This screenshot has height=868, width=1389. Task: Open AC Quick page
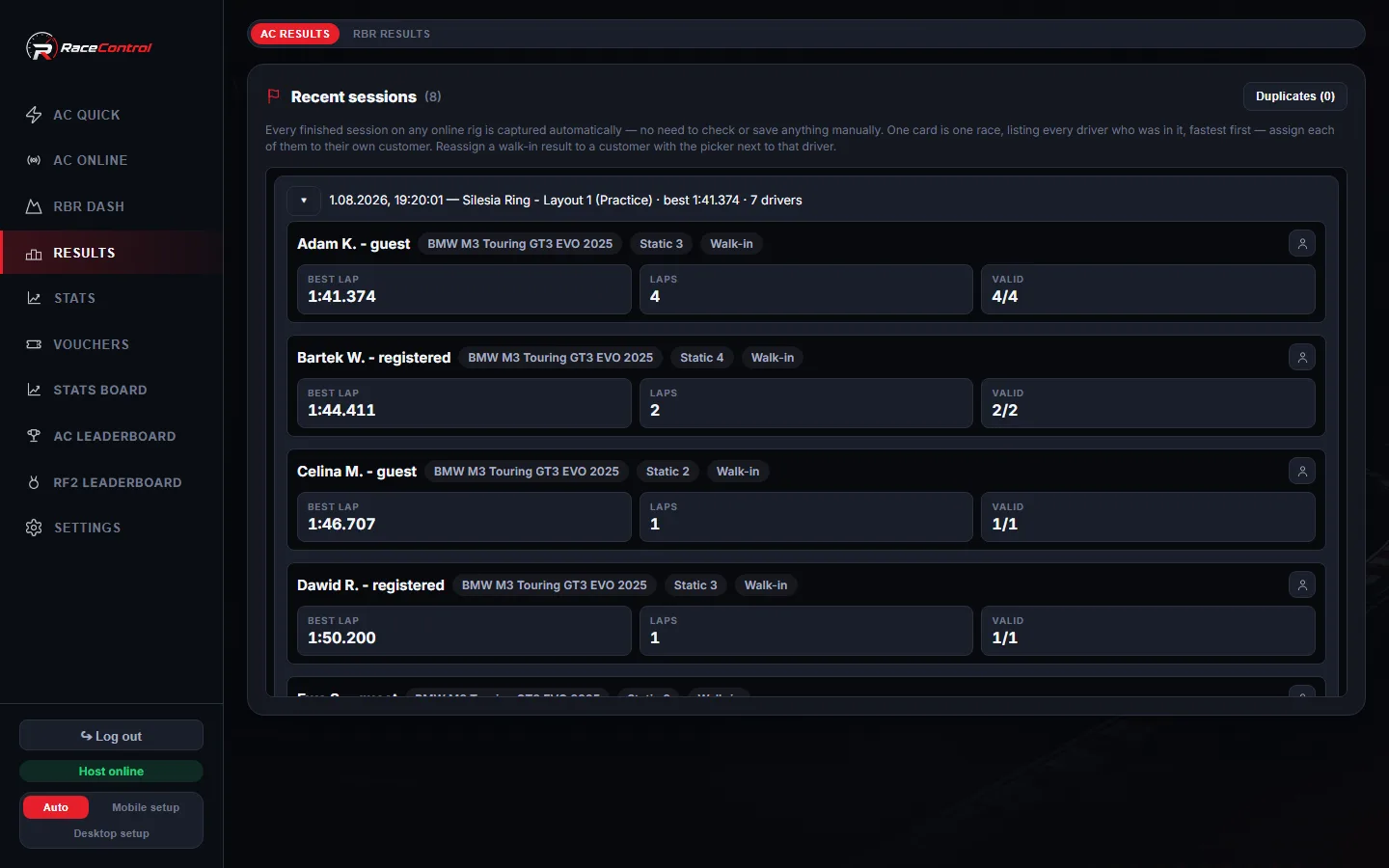point(112,115)
